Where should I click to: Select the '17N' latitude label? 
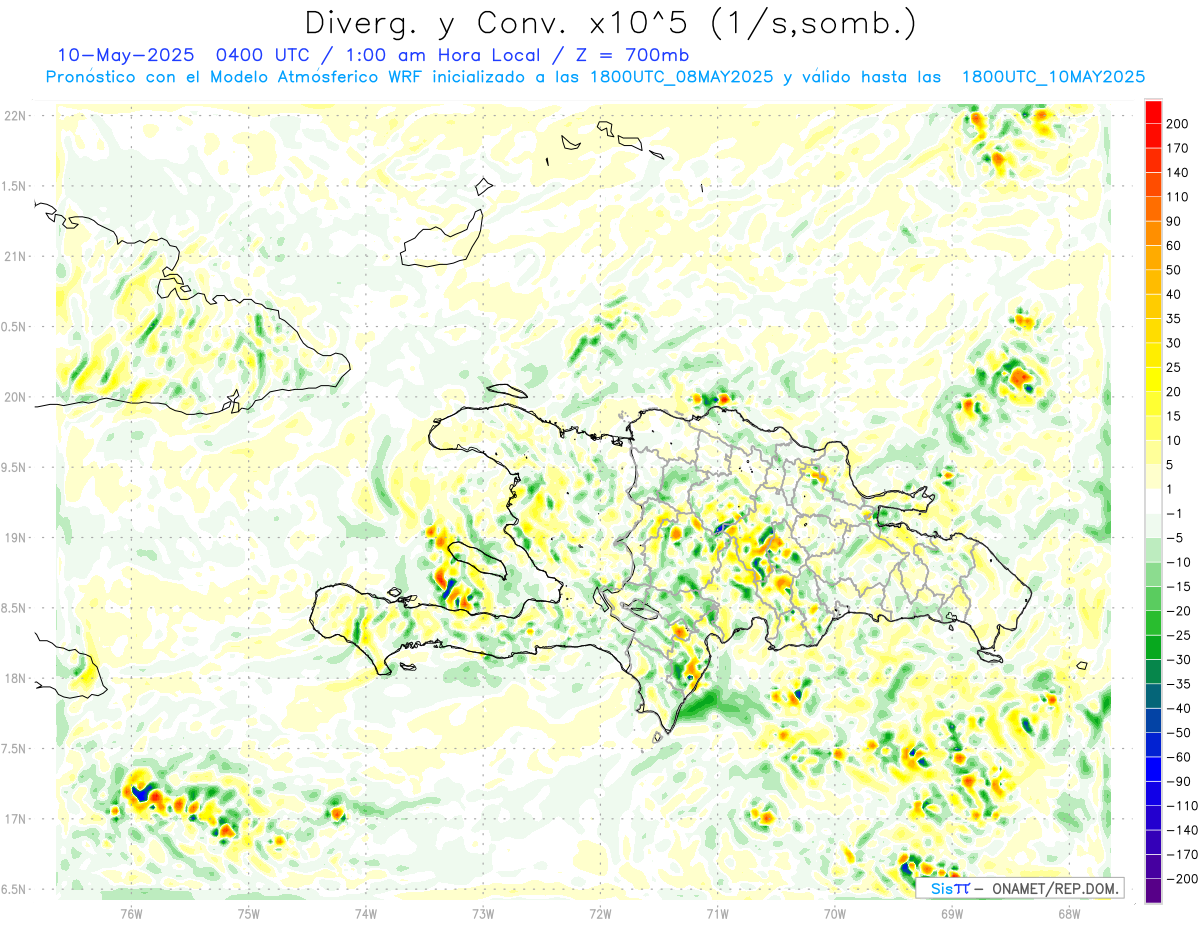point(15,819)
